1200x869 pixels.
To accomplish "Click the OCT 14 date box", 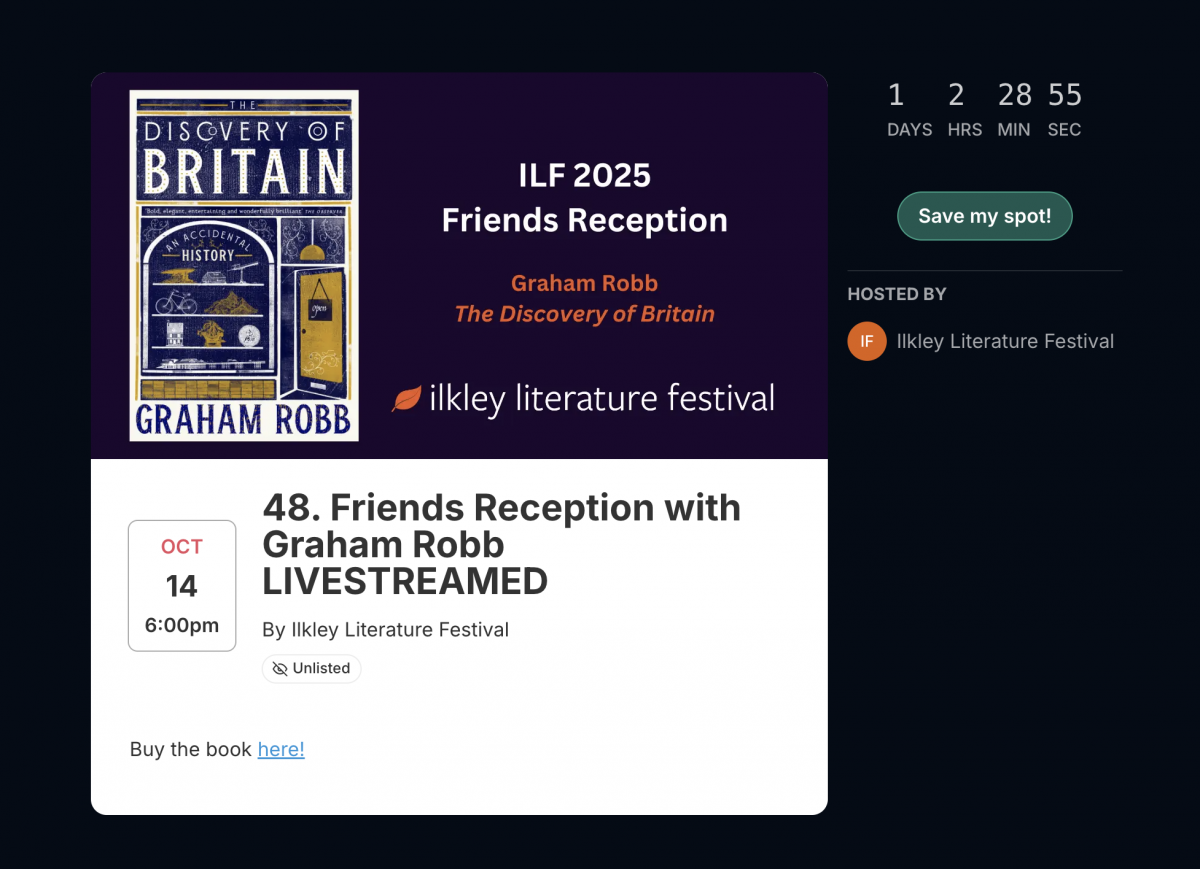I will tap(182, 585).
